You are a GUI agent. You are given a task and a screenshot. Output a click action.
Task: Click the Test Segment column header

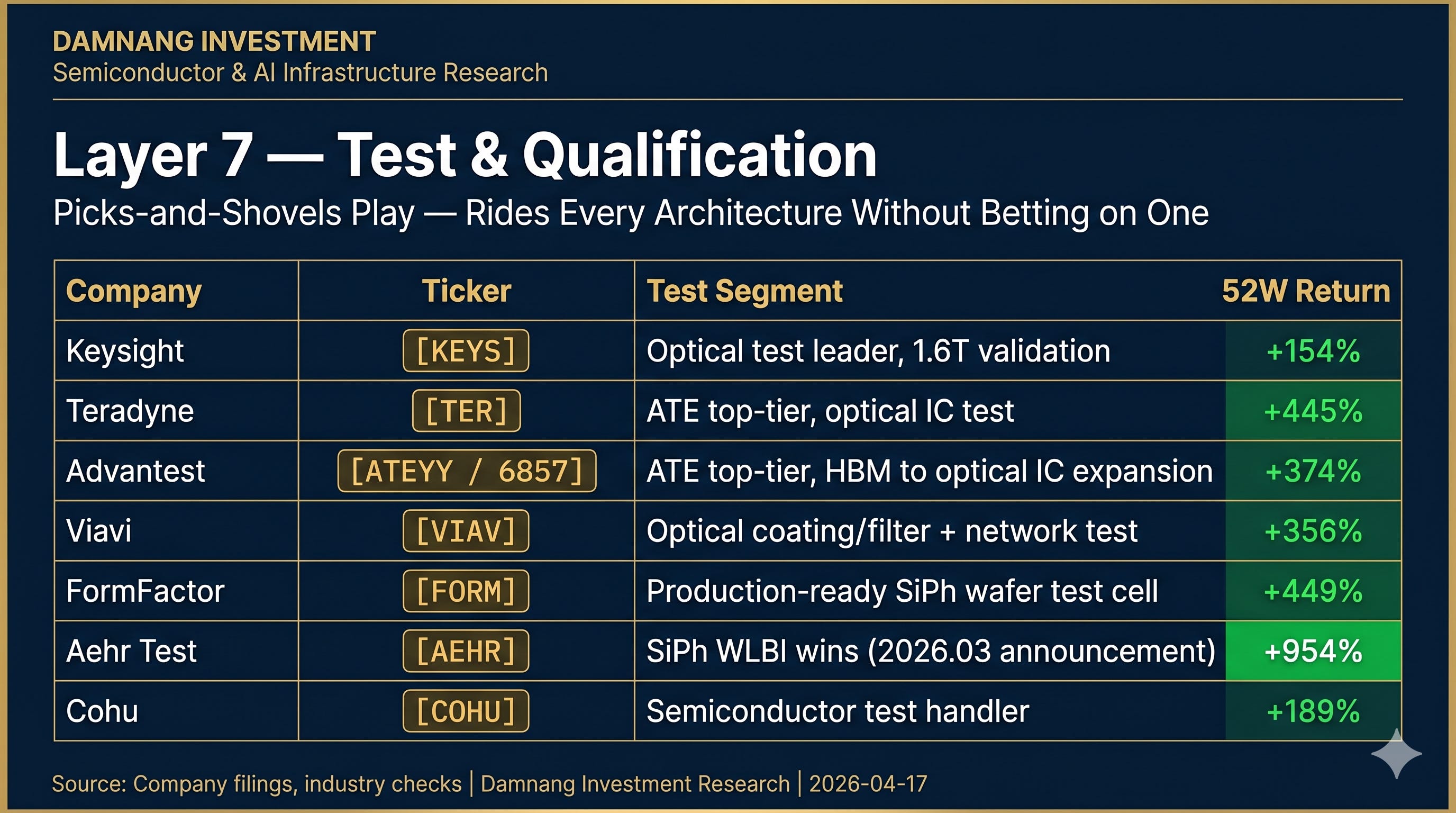point(744,292)
